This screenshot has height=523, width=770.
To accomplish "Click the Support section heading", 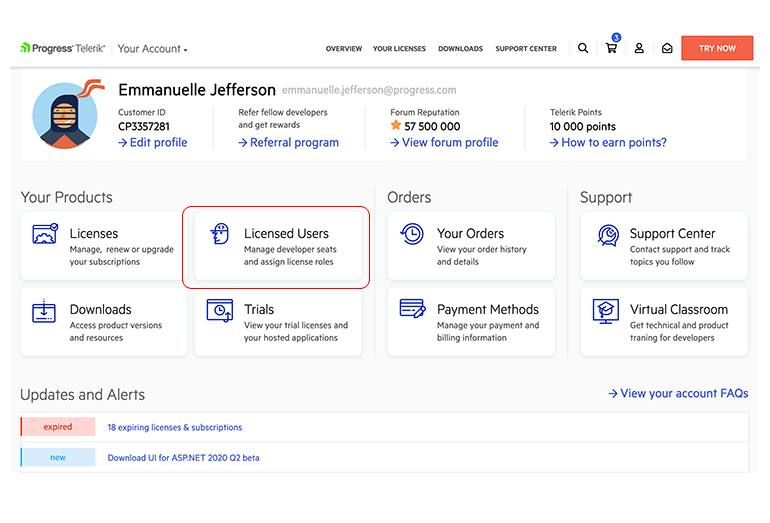I will click(606, 197).
